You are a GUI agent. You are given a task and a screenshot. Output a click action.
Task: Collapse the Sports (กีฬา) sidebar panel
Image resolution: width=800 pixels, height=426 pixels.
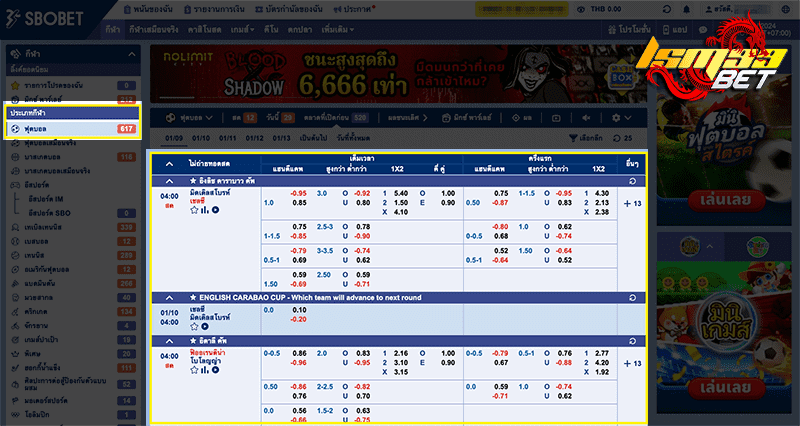point(132,54)
